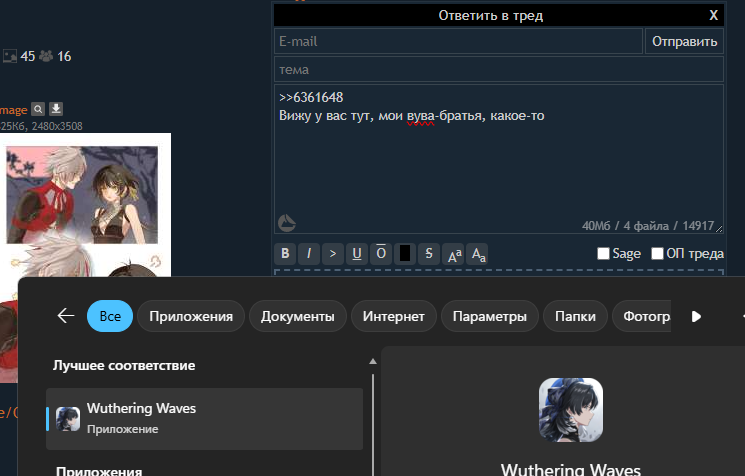Select the Интернет filter tab
The width and height of the screenshot is (745, 476).
coord(393,316)
